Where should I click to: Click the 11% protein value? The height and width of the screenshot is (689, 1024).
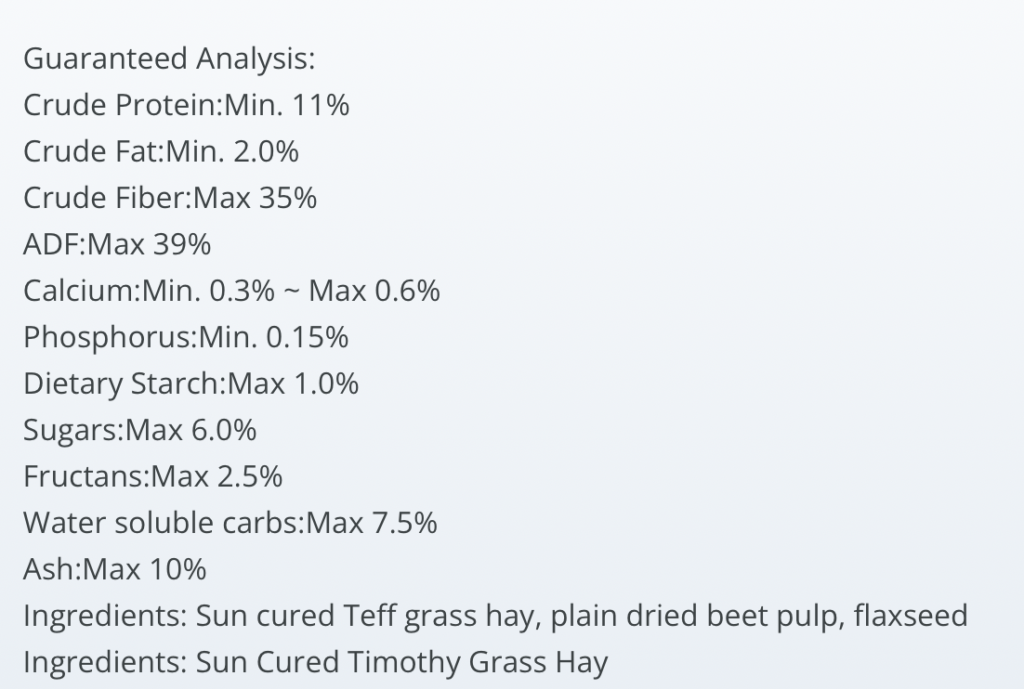point(321,105)
